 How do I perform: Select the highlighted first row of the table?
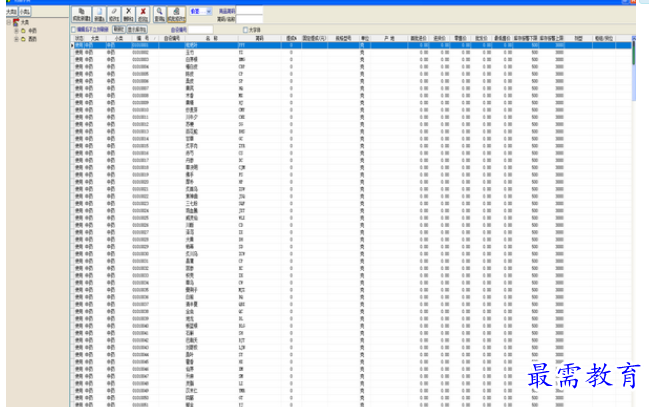[353, 45]
